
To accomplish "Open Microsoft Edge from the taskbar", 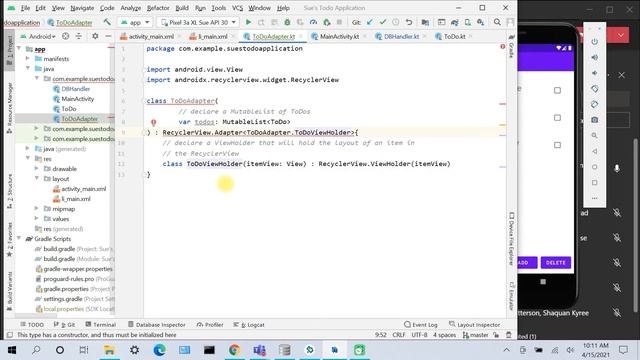I will click(x=159, y=350).
